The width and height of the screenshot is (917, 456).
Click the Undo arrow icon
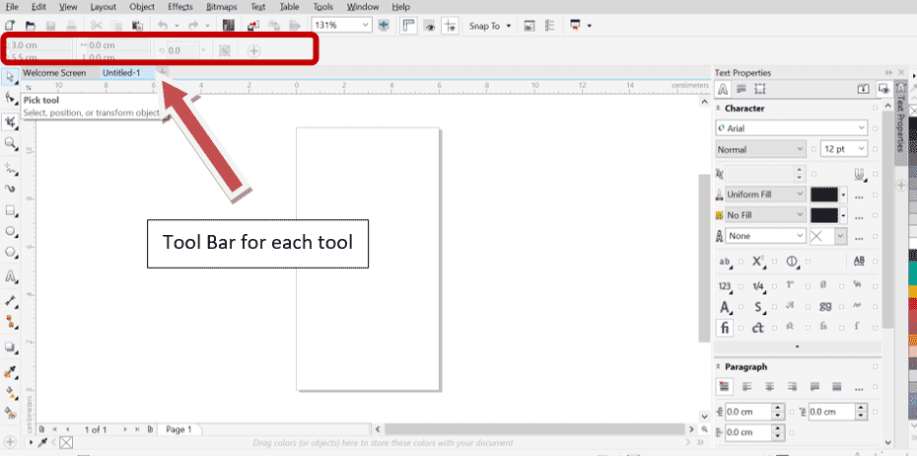pyautogui.click(x=164, y=24)
